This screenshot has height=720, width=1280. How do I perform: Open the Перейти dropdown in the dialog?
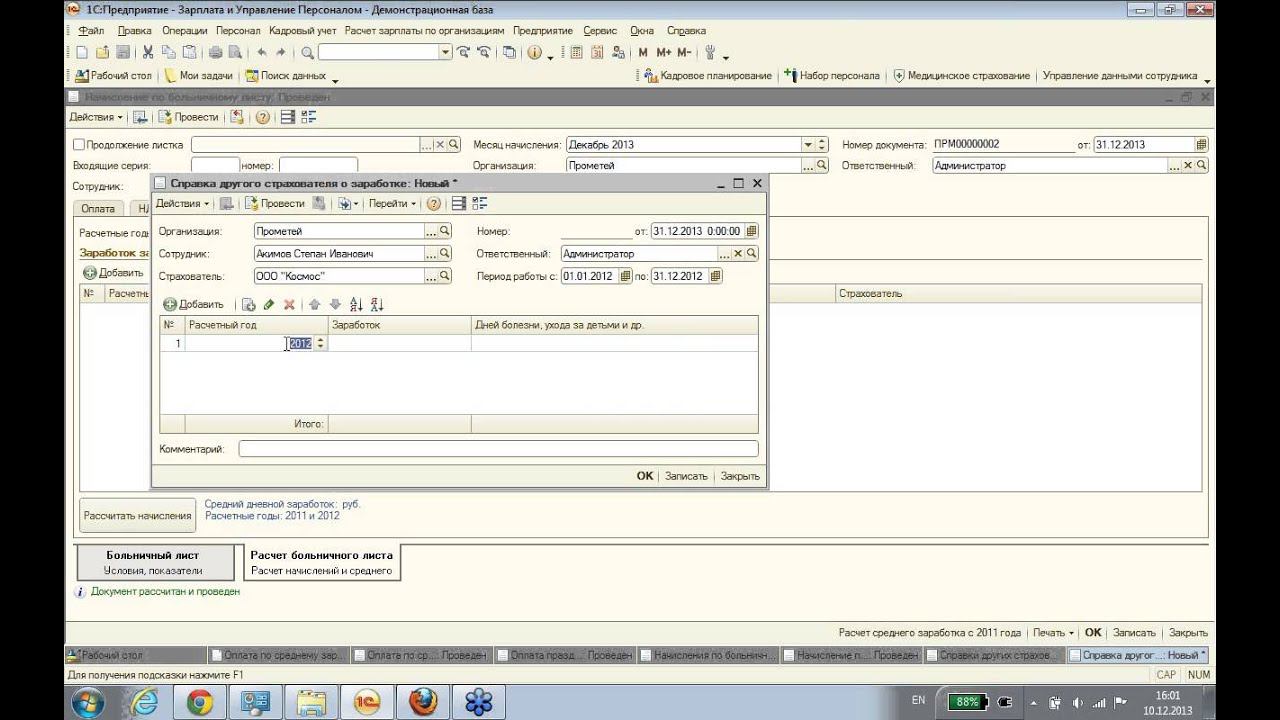pos(392,203)
